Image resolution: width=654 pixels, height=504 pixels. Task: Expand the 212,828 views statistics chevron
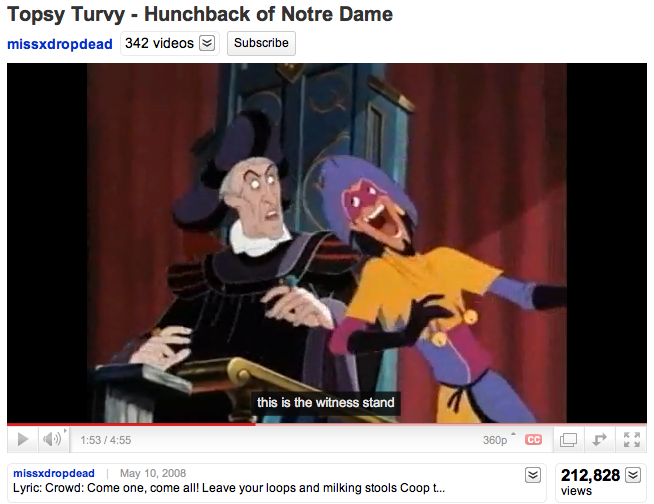point(633,475)
